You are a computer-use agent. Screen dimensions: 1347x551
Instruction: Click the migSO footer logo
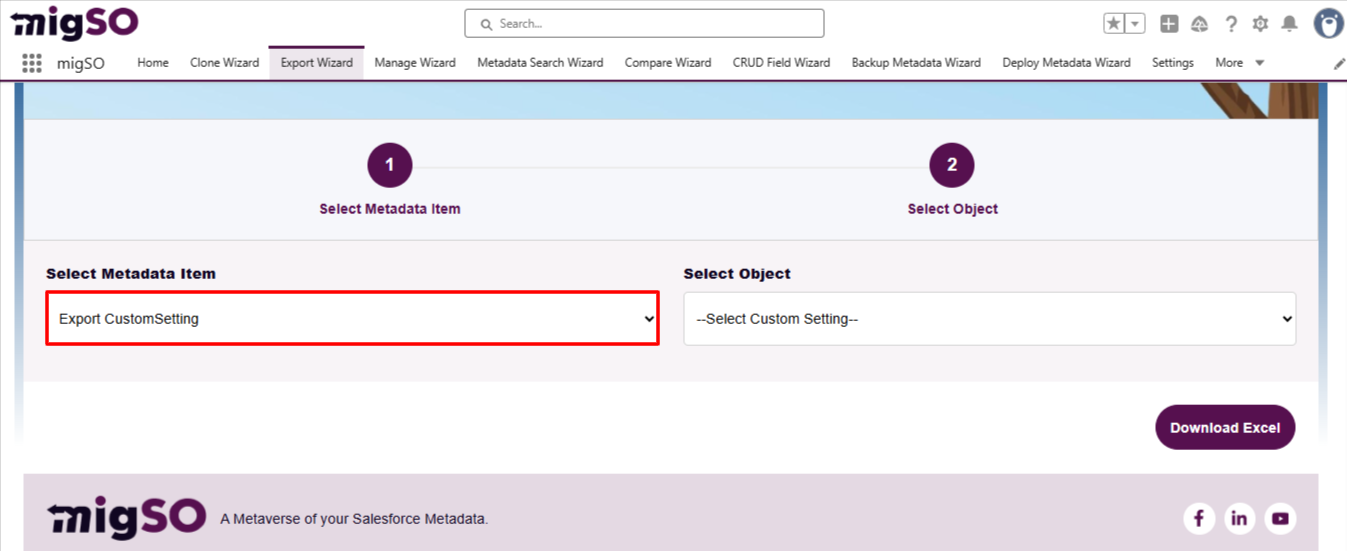(x=127, y=517)
